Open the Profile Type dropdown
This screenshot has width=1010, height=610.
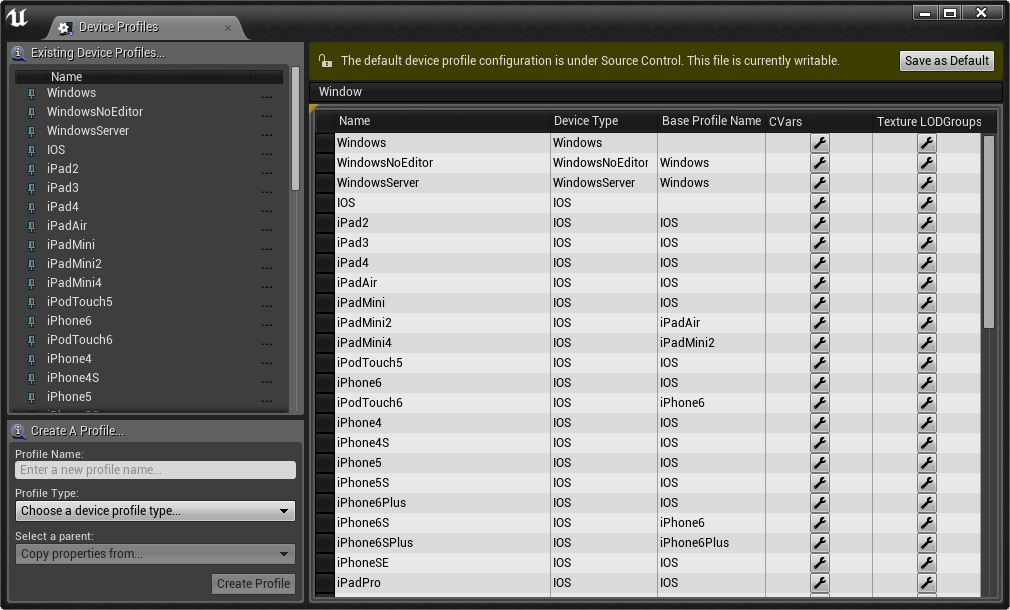click(x=155, y=511)
